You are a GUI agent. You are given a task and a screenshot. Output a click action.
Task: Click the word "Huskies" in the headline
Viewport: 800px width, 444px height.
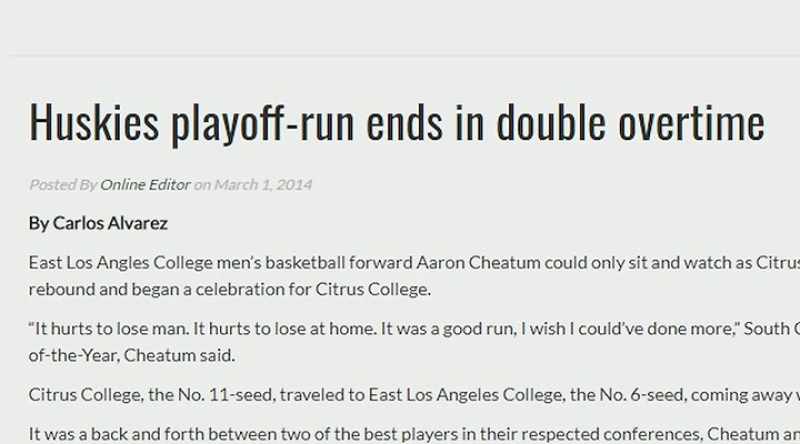click(x=94, y=122)
